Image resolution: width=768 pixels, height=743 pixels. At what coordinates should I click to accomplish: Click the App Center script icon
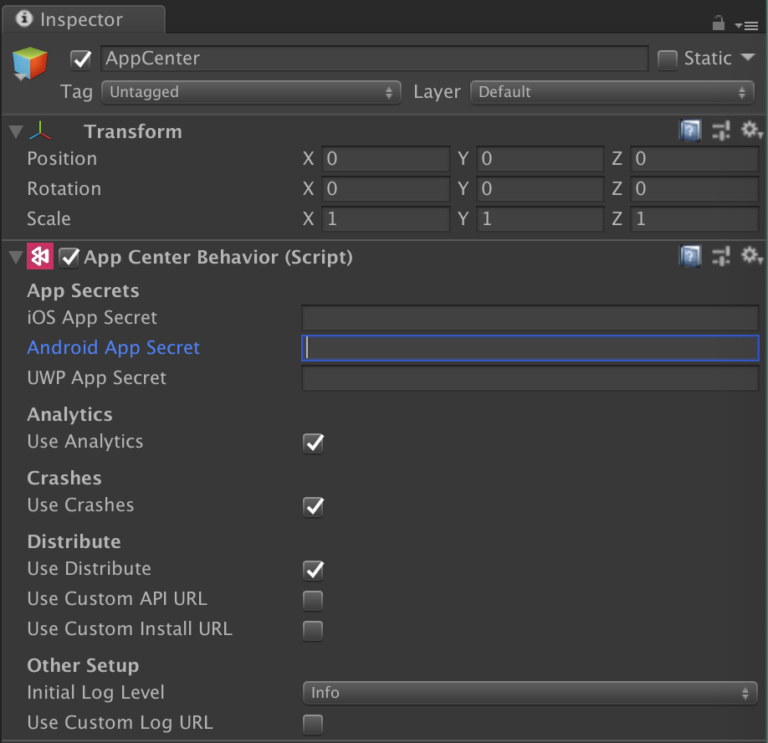(40, 256)
